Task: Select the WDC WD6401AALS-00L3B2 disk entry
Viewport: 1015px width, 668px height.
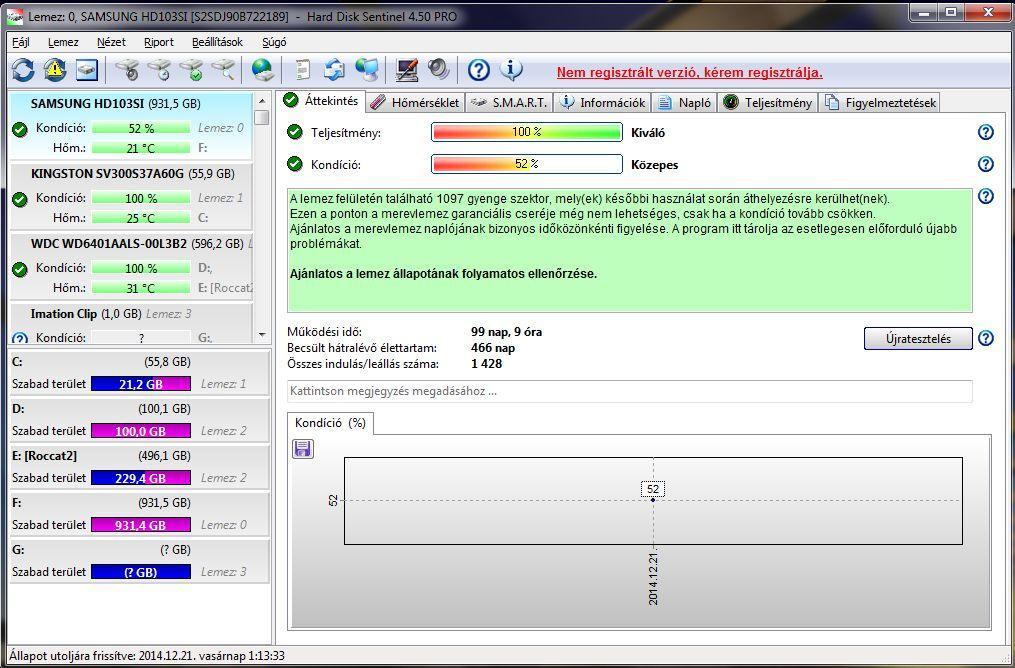Action: tap(131, 266)
